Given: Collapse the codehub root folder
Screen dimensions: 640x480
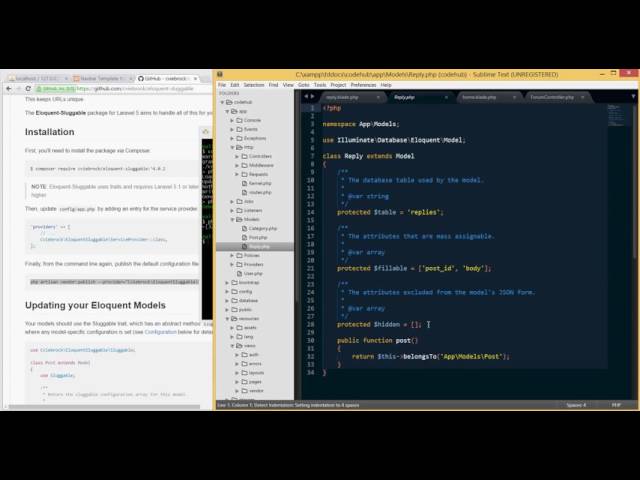Looking at the screenshot, I should coord(222,102).
